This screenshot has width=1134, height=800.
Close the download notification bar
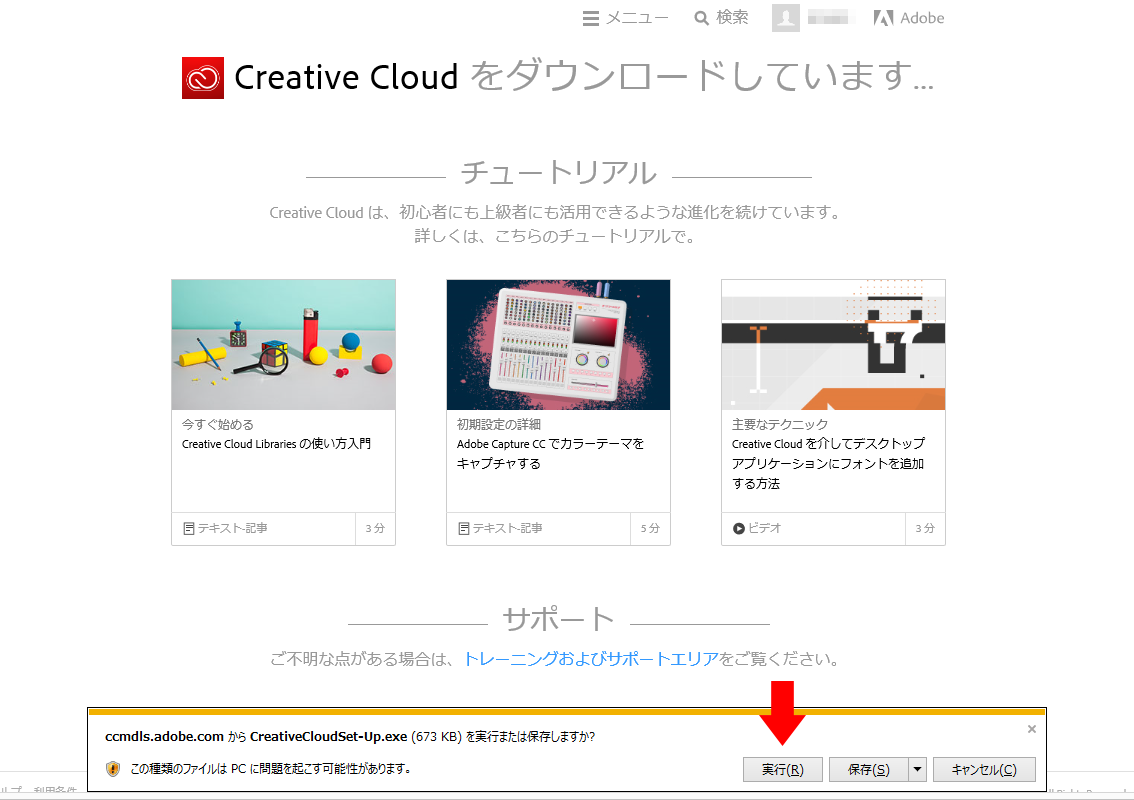tap(1032, 729)
